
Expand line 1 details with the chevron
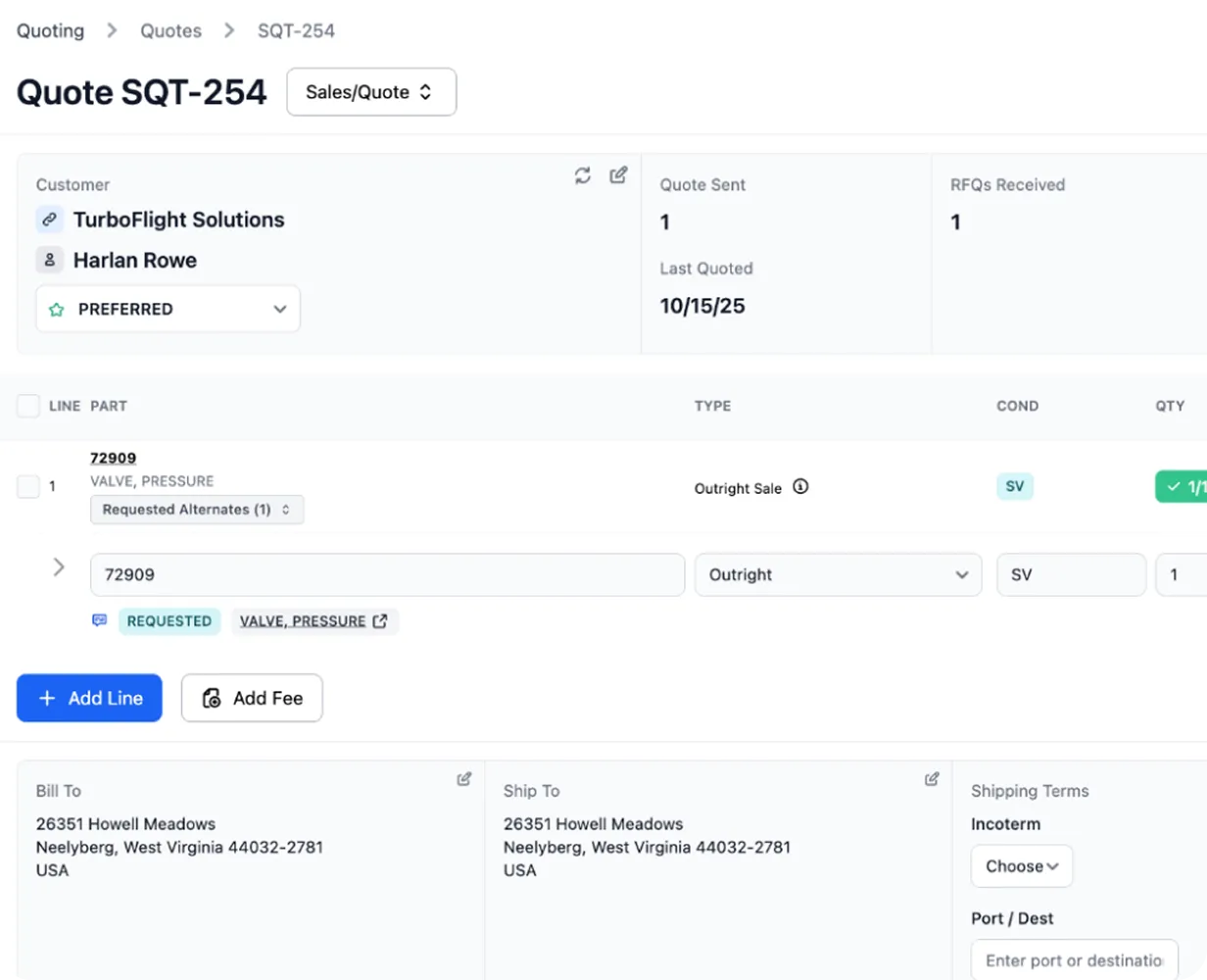pyautogui.click(x=60, y=566)
